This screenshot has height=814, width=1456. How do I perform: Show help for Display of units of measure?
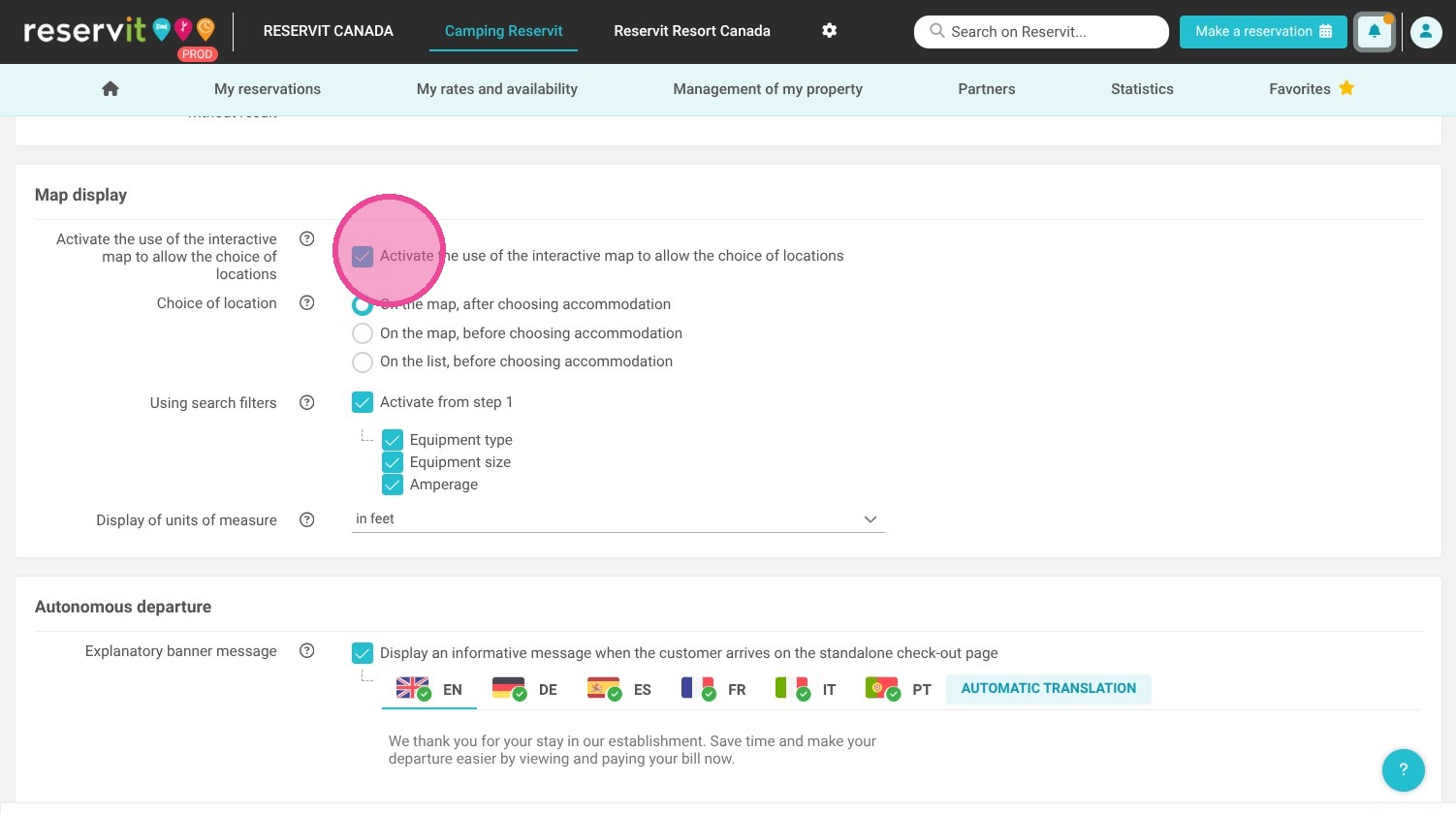[x=306, y=519]
